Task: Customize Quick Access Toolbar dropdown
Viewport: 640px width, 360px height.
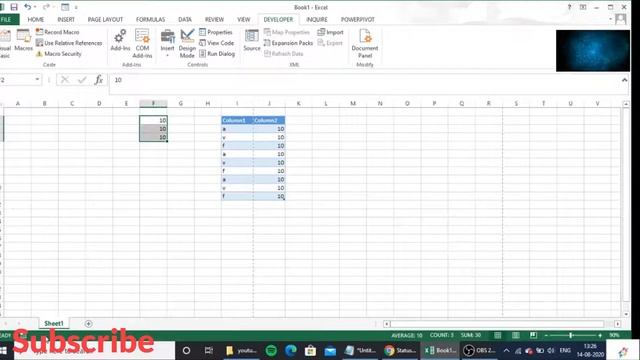Action: point(76,7)
